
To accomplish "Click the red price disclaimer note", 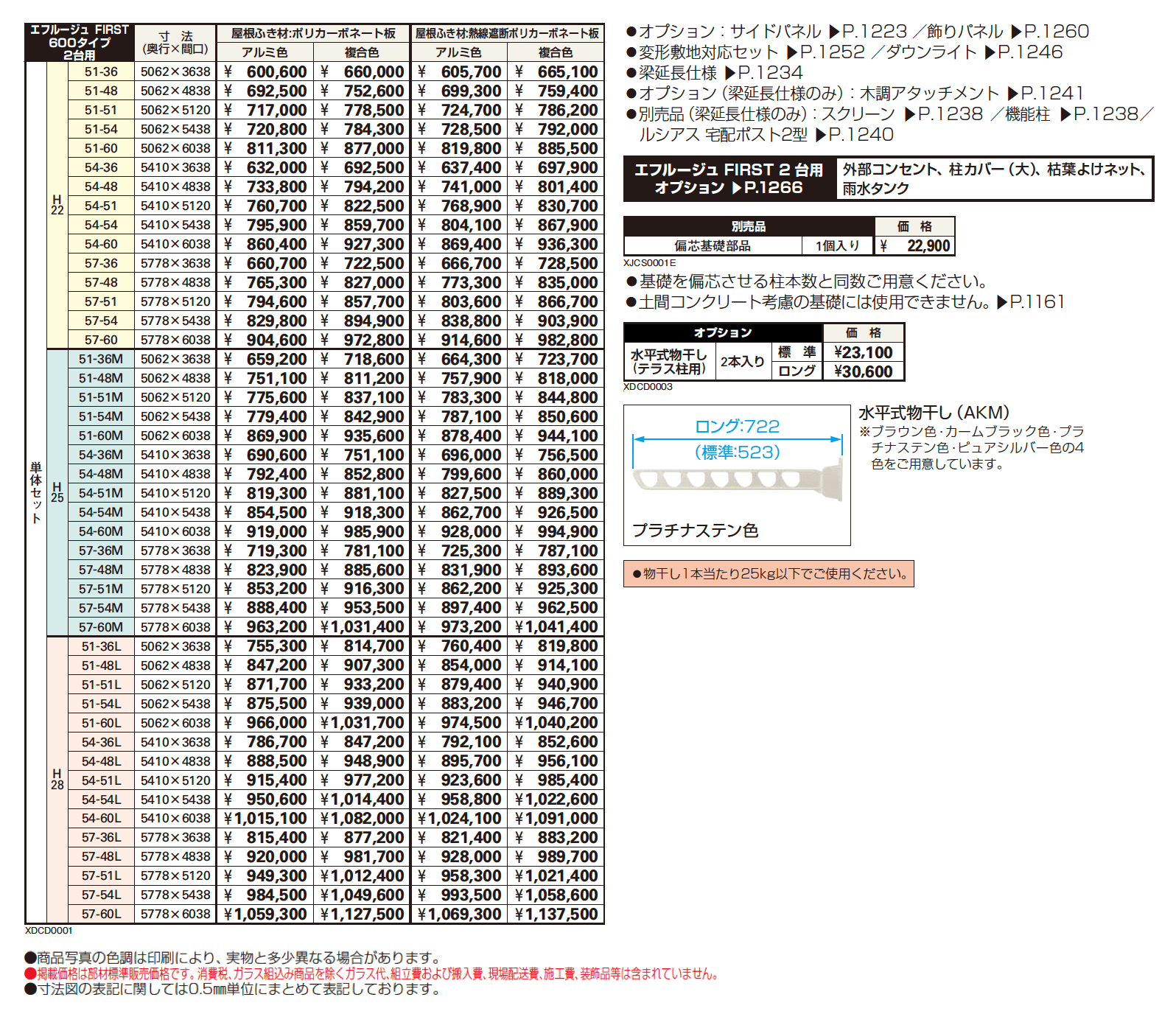I will click(371, 973).
